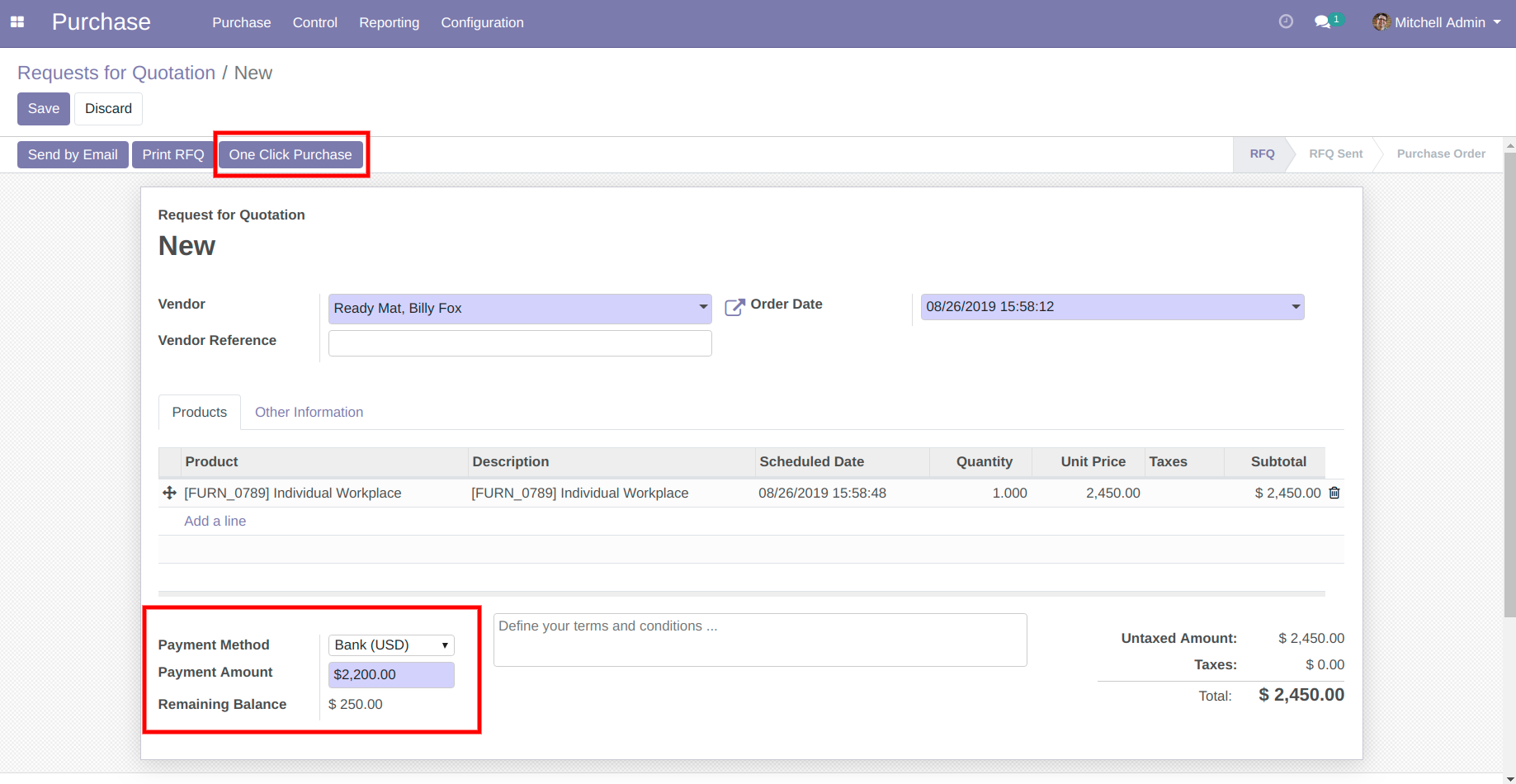Go back to Requests for Quotation breadcrumb

[x=116, y=73]
